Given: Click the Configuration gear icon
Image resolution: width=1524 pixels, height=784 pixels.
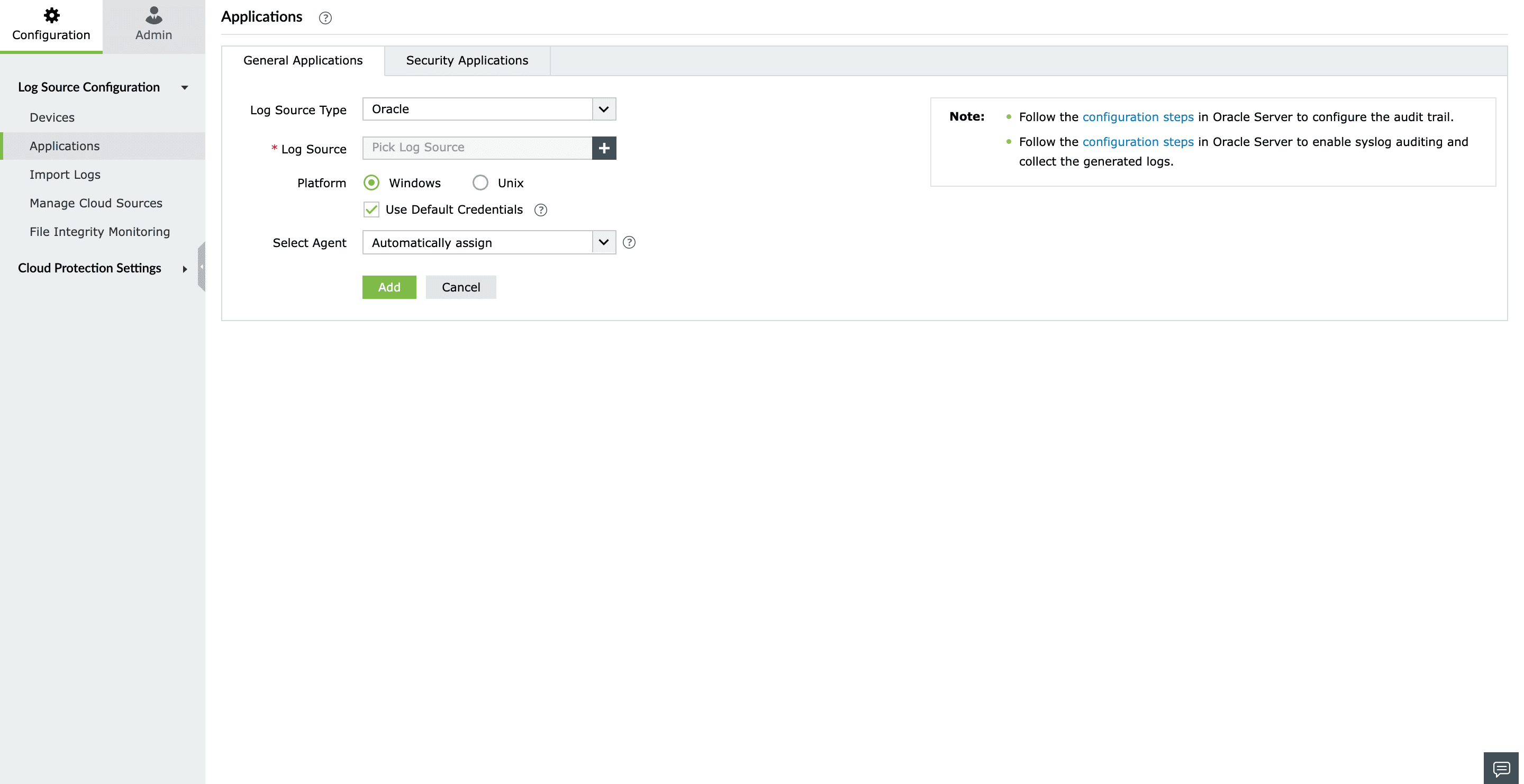Looking at the screenshot, I should pos(51,15).
